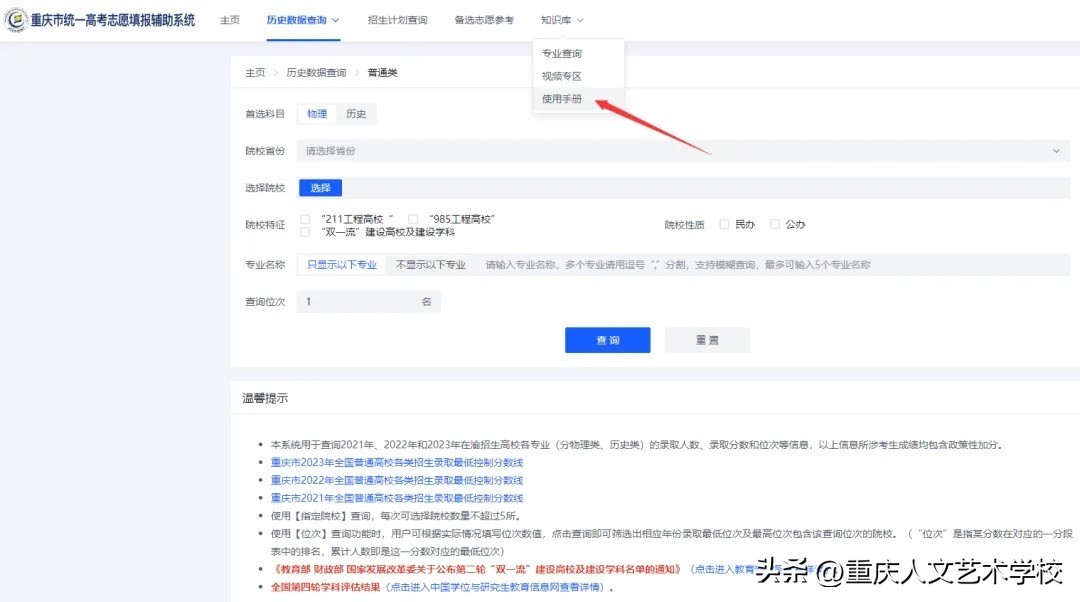Click the system logo icon at top left

coord(17,20)
